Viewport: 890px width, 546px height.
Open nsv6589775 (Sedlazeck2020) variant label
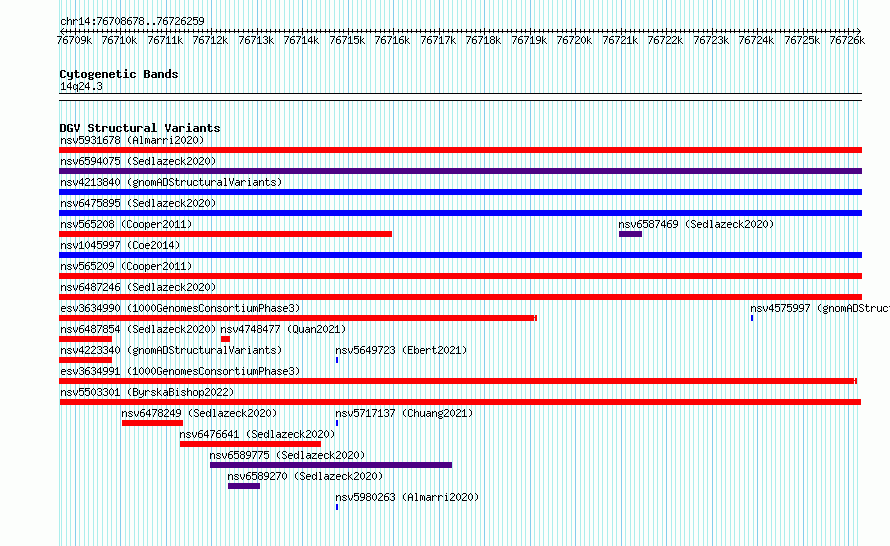[287, 455]
